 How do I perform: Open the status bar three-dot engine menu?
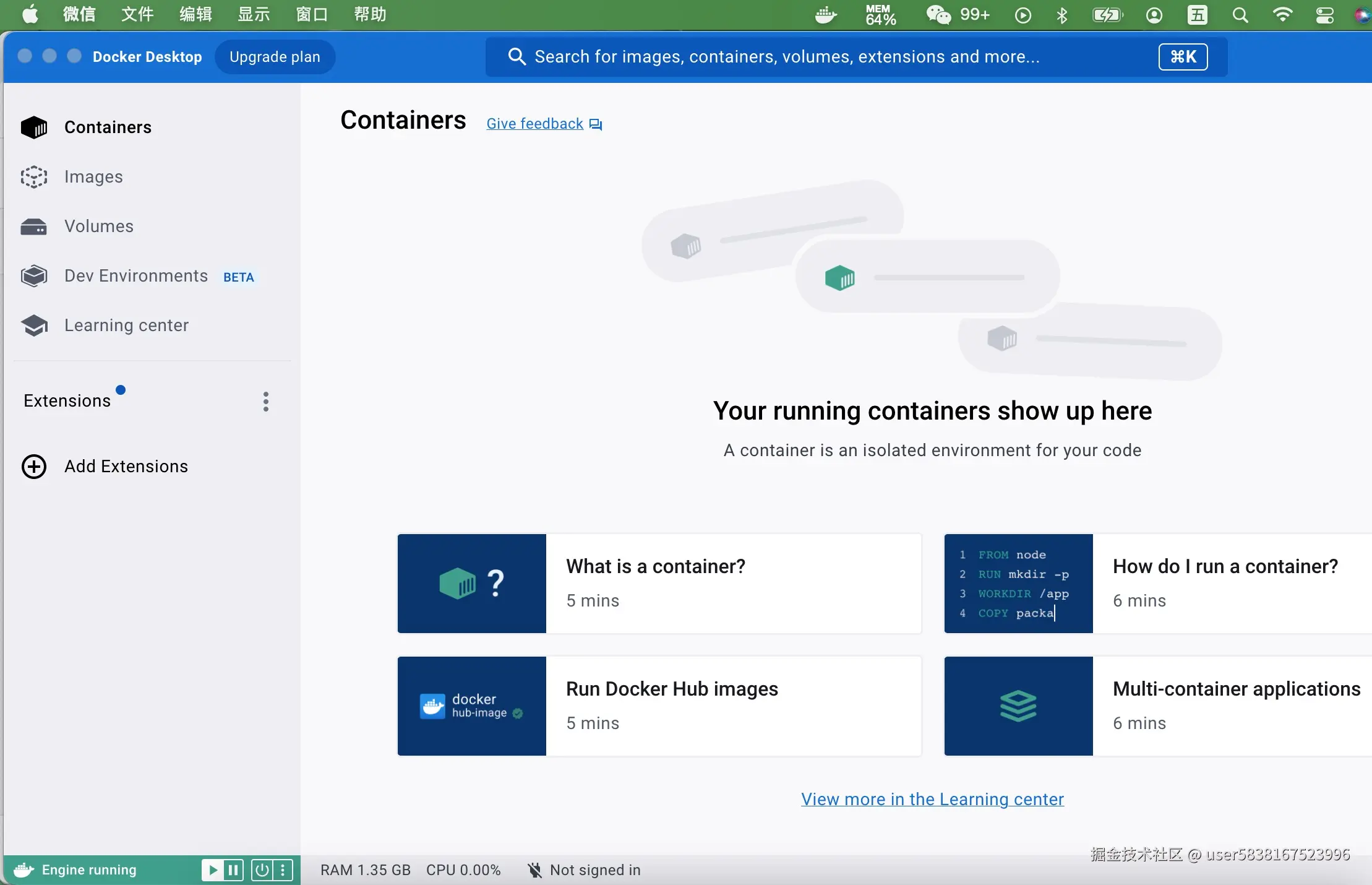pos(283,870)
